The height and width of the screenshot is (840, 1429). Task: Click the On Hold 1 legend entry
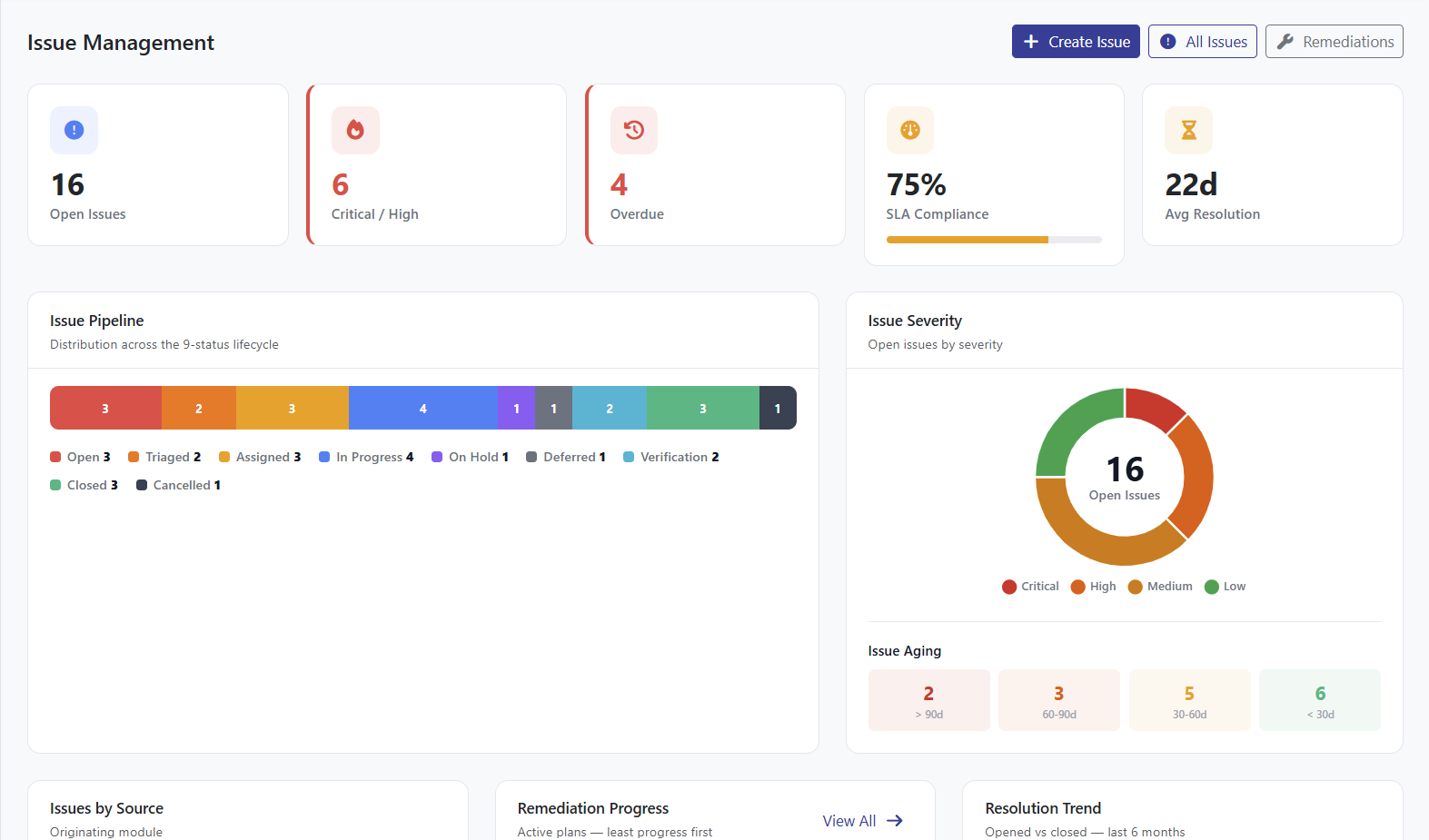470,457
